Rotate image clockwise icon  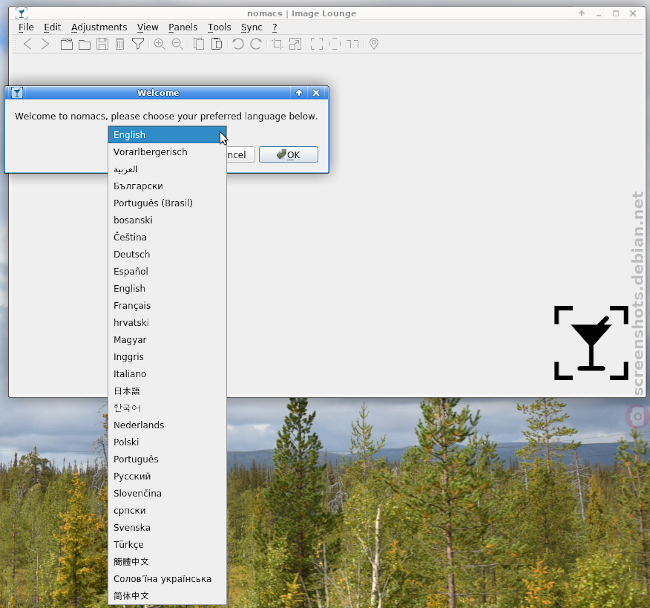click(x=256, y=44)
